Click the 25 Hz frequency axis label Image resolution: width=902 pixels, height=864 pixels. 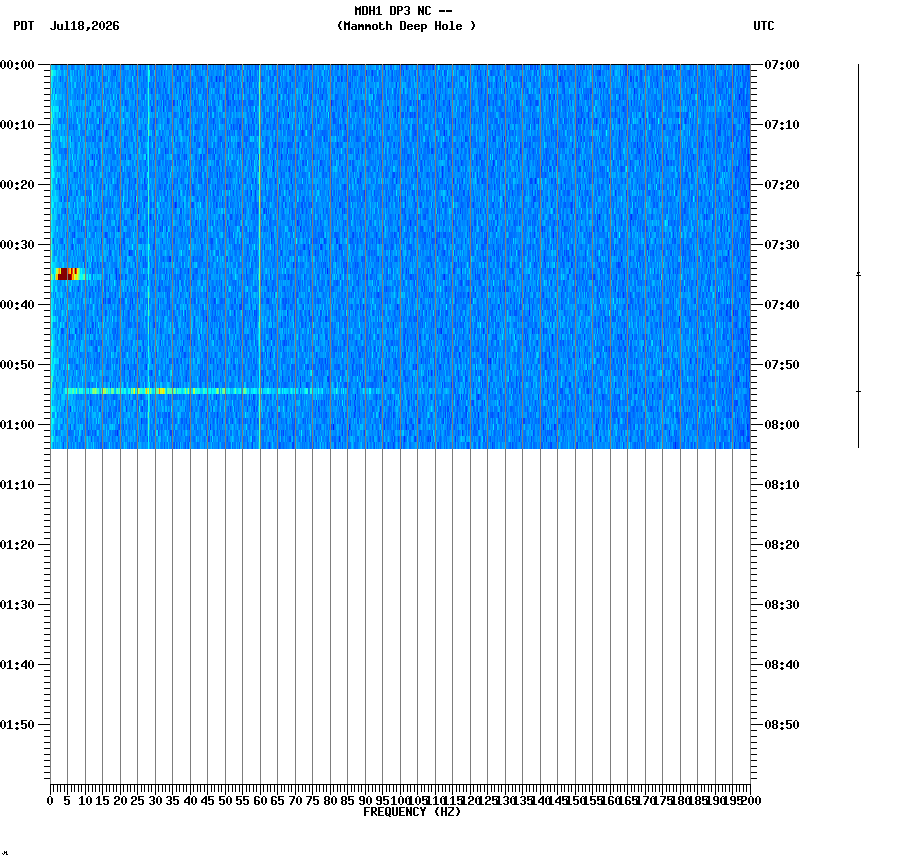pyautogui.click(x=137, y=800)
